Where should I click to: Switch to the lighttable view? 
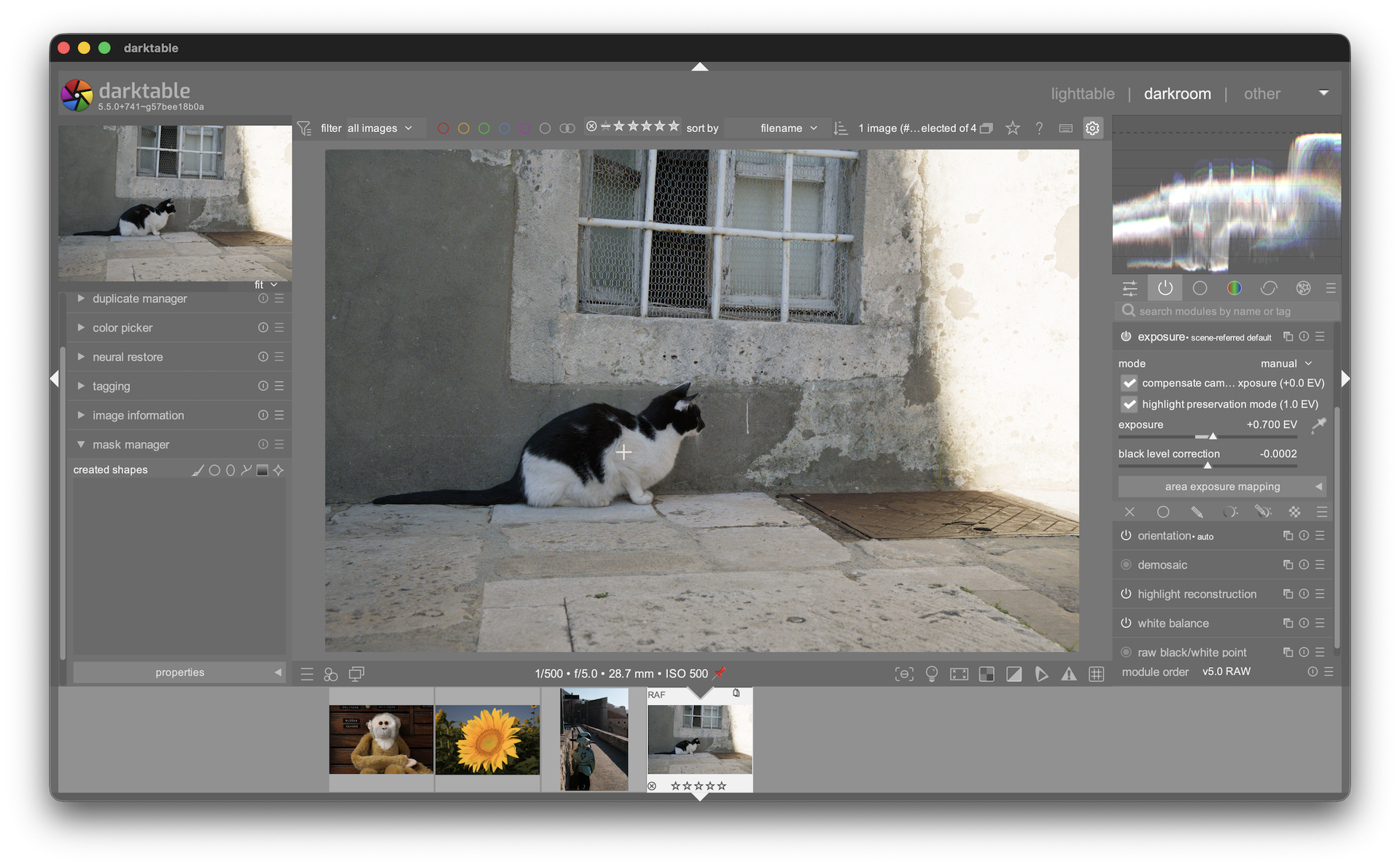click(1082, 94)
